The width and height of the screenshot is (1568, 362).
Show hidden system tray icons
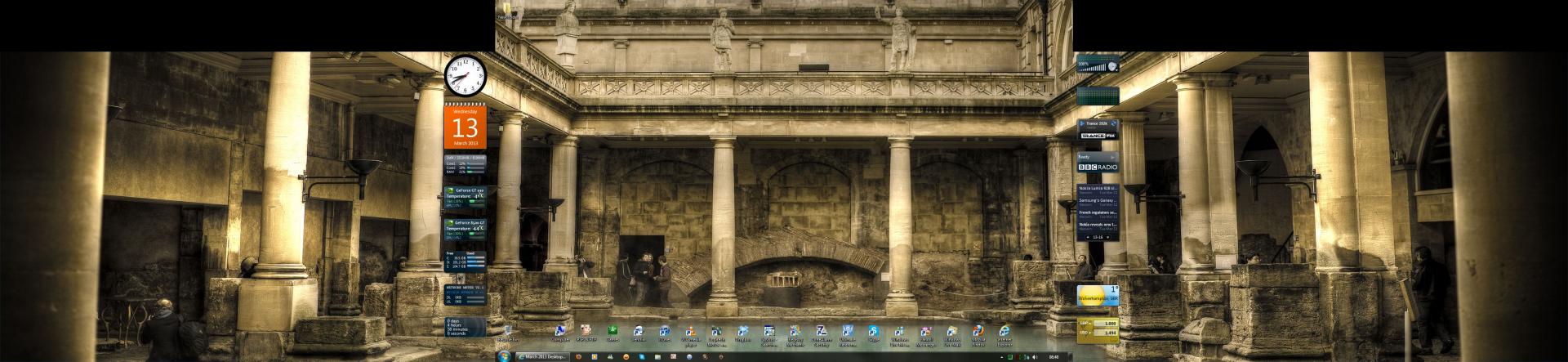pyautogui.click(x=1002, y=357)
